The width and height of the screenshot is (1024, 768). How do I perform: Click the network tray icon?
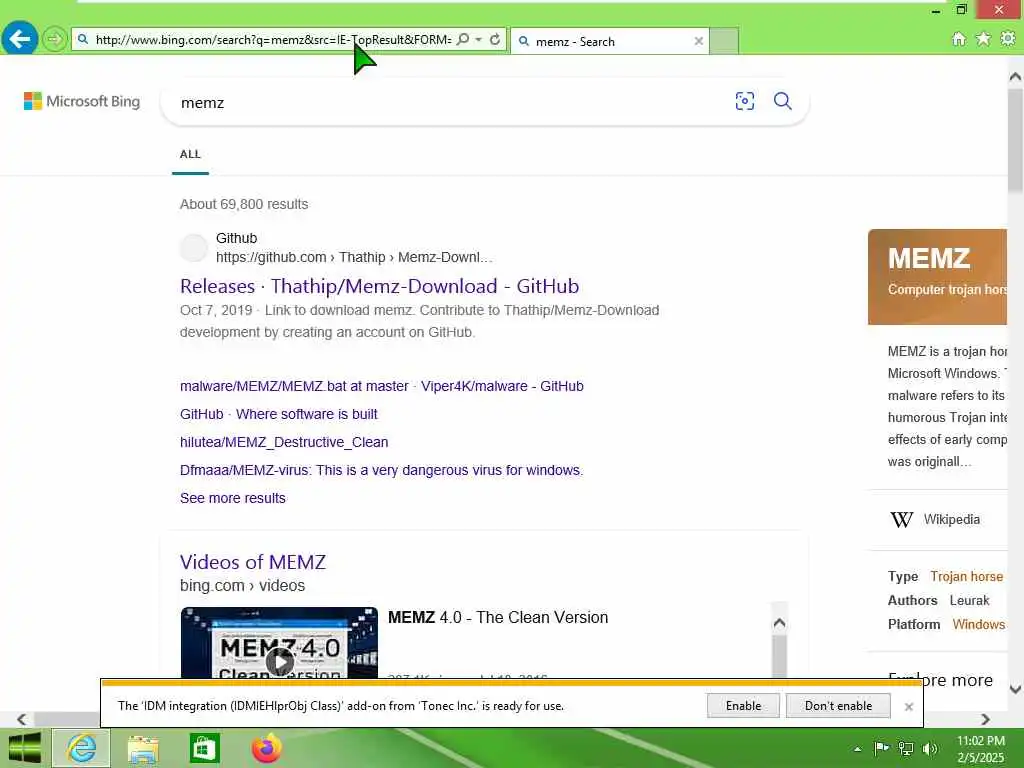click(x=906, y=749)
